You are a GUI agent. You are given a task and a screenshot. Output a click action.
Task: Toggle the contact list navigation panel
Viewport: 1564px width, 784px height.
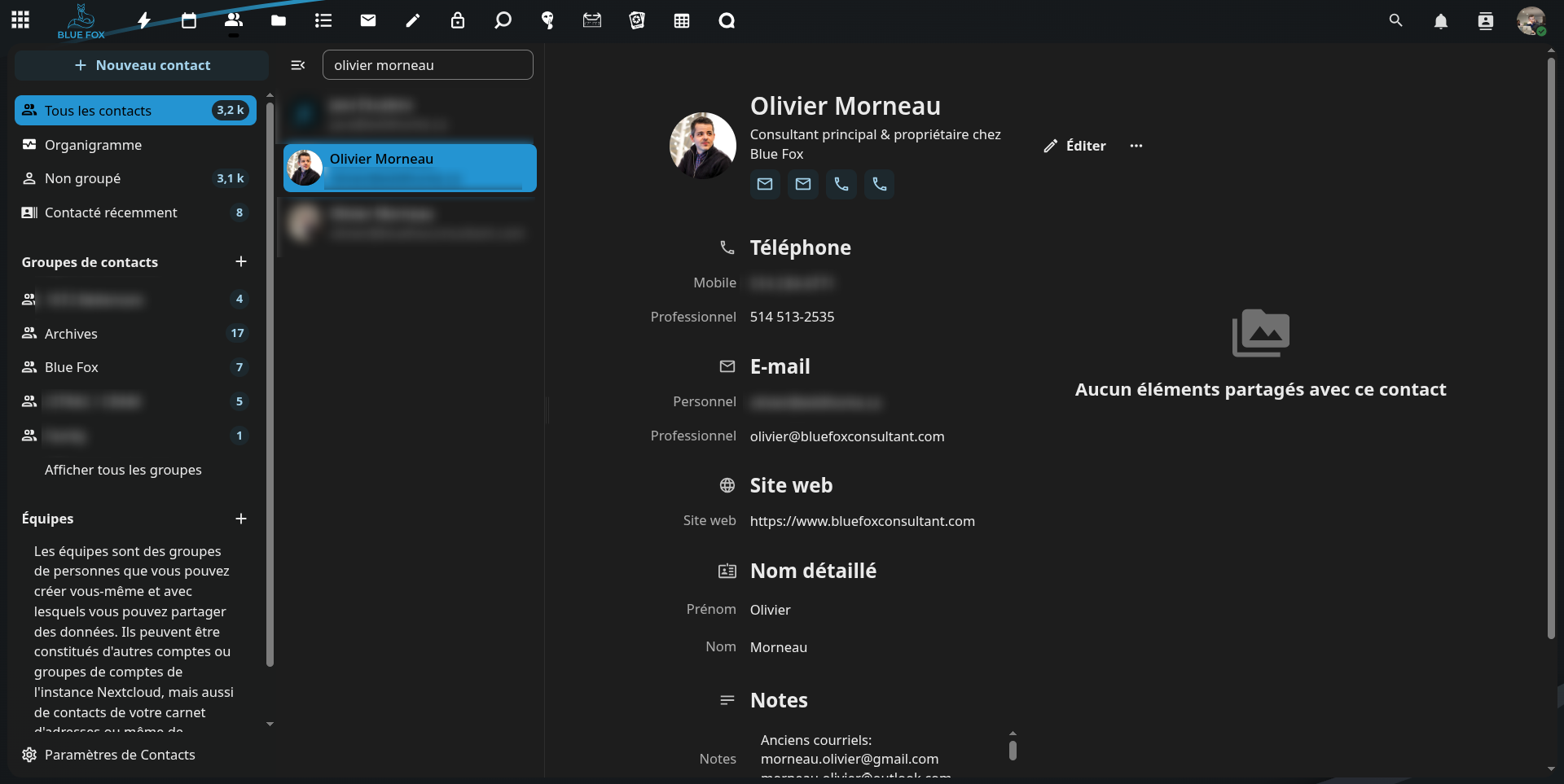tap(298, 65)
